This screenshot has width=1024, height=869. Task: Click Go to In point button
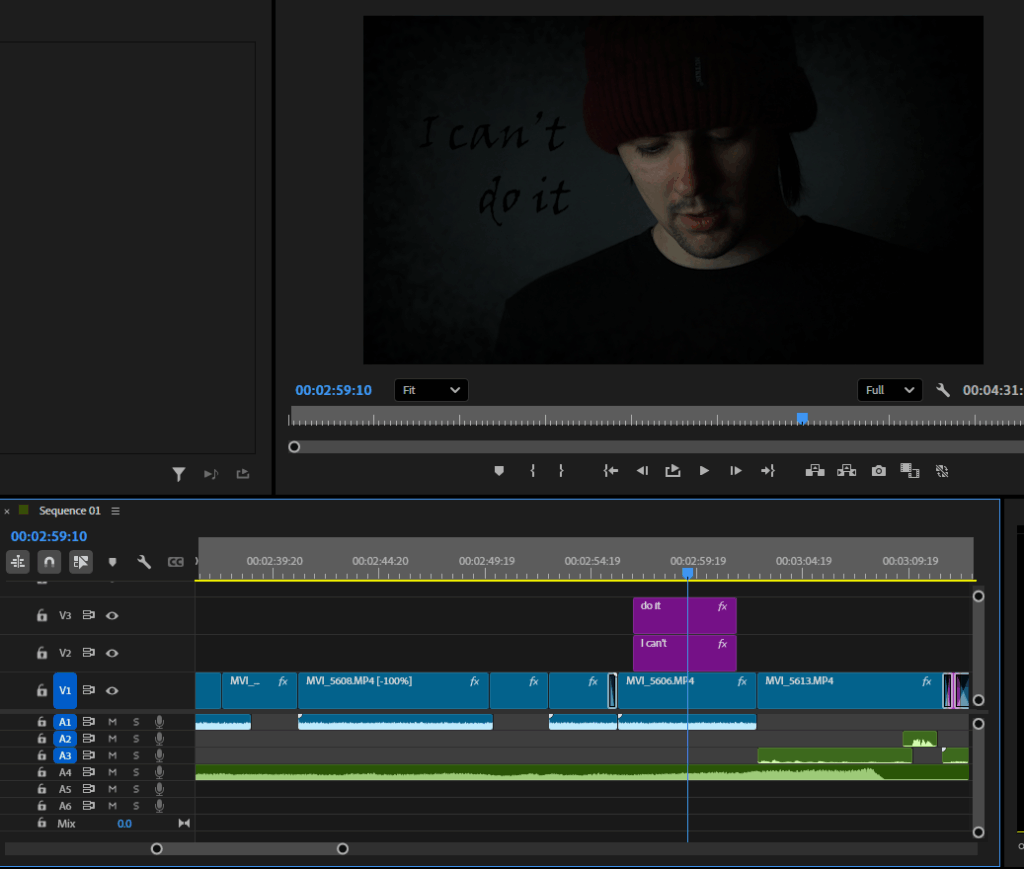pyautogui.click(x=610, y=470)
